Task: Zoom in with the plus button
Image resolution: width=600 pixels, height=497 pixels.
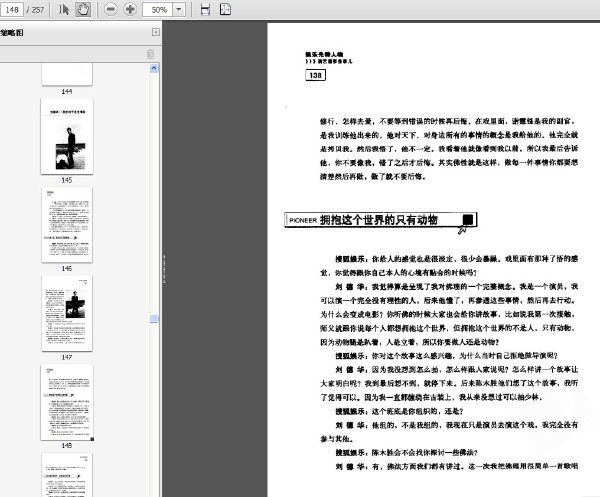Action: 130,9
